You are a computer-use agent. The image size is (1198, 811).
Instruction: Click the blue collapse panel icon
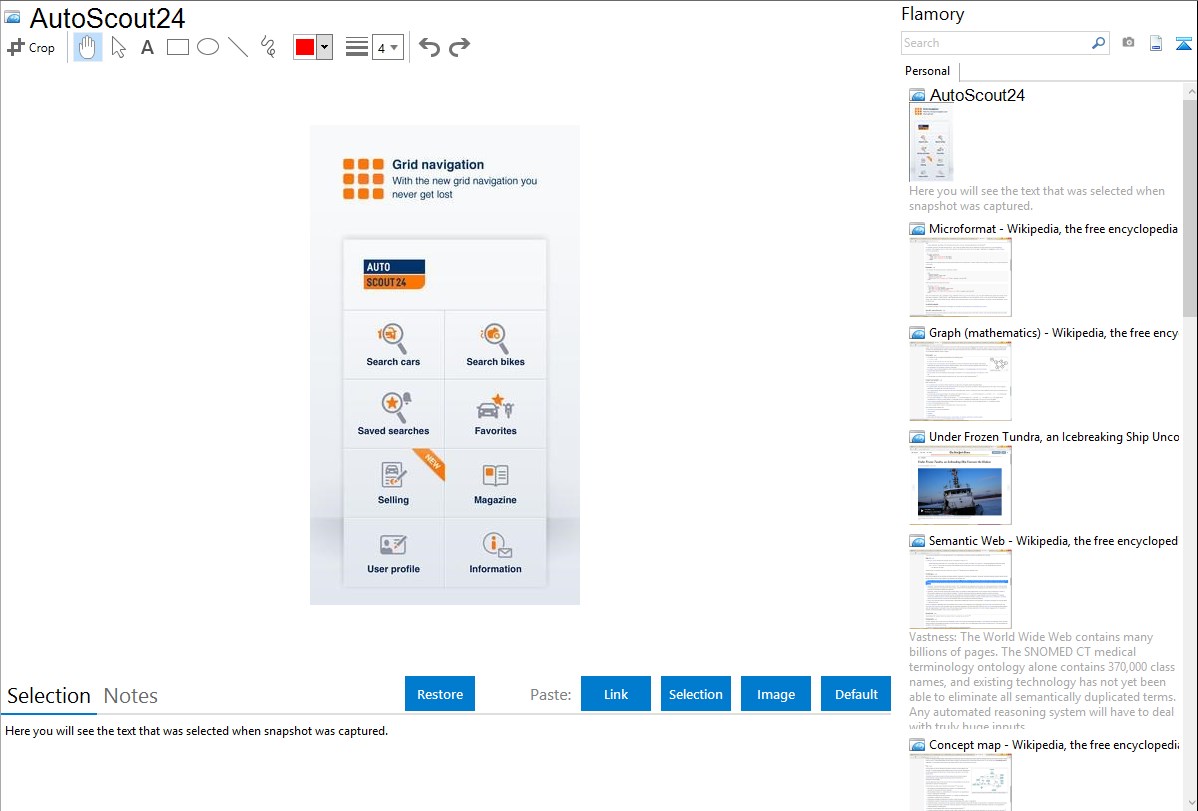pyautogui.click(x=1183, y=43)
